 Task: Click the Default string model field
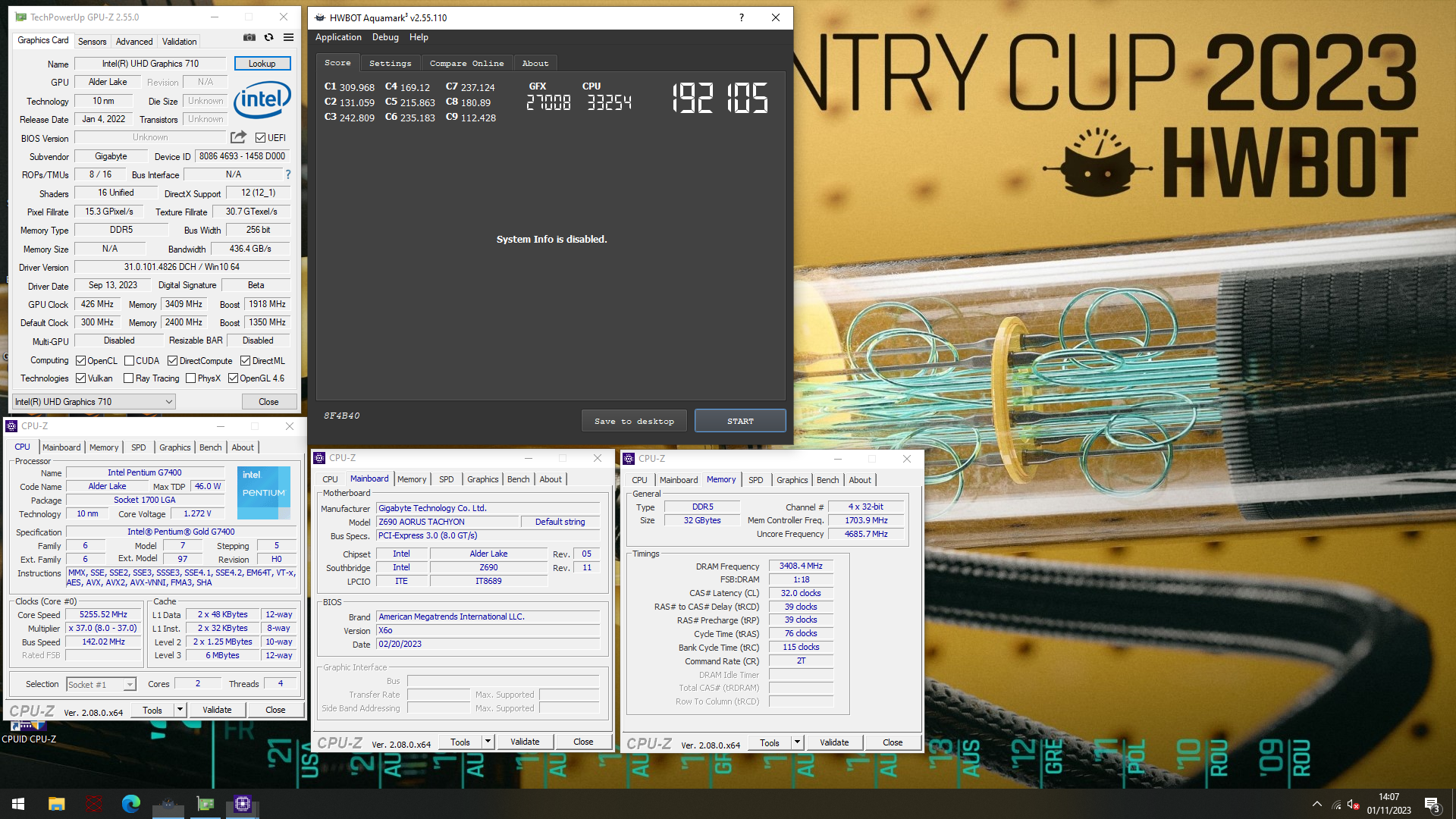pyautogui.click(x=560, y=522)
